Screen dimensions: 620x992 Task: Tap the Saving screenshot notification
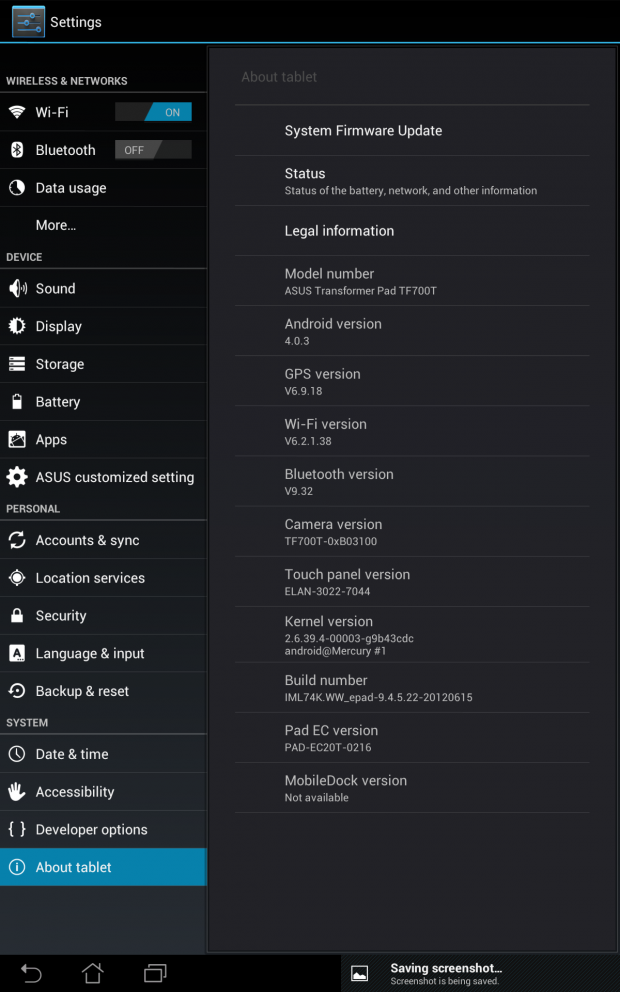click(x=445, y=973)
